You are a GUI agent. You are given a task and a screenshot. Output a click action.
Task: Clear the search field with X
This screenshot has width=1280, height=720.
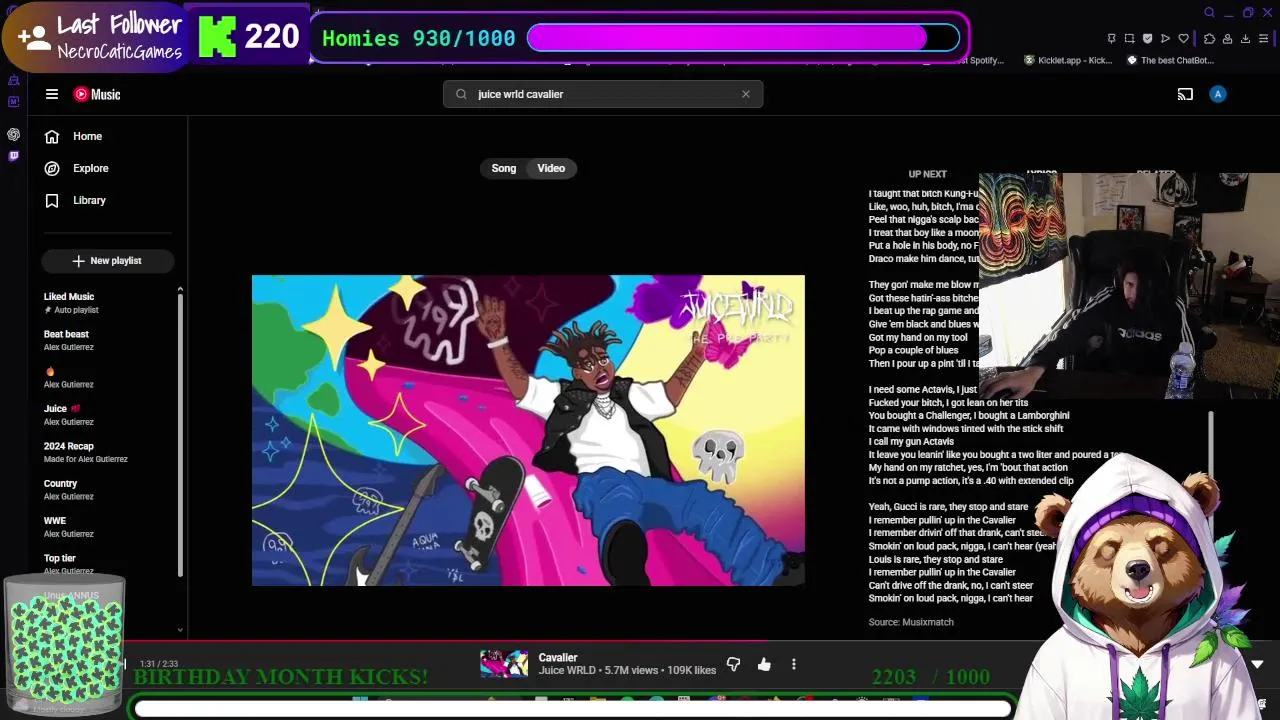(746, 94)
